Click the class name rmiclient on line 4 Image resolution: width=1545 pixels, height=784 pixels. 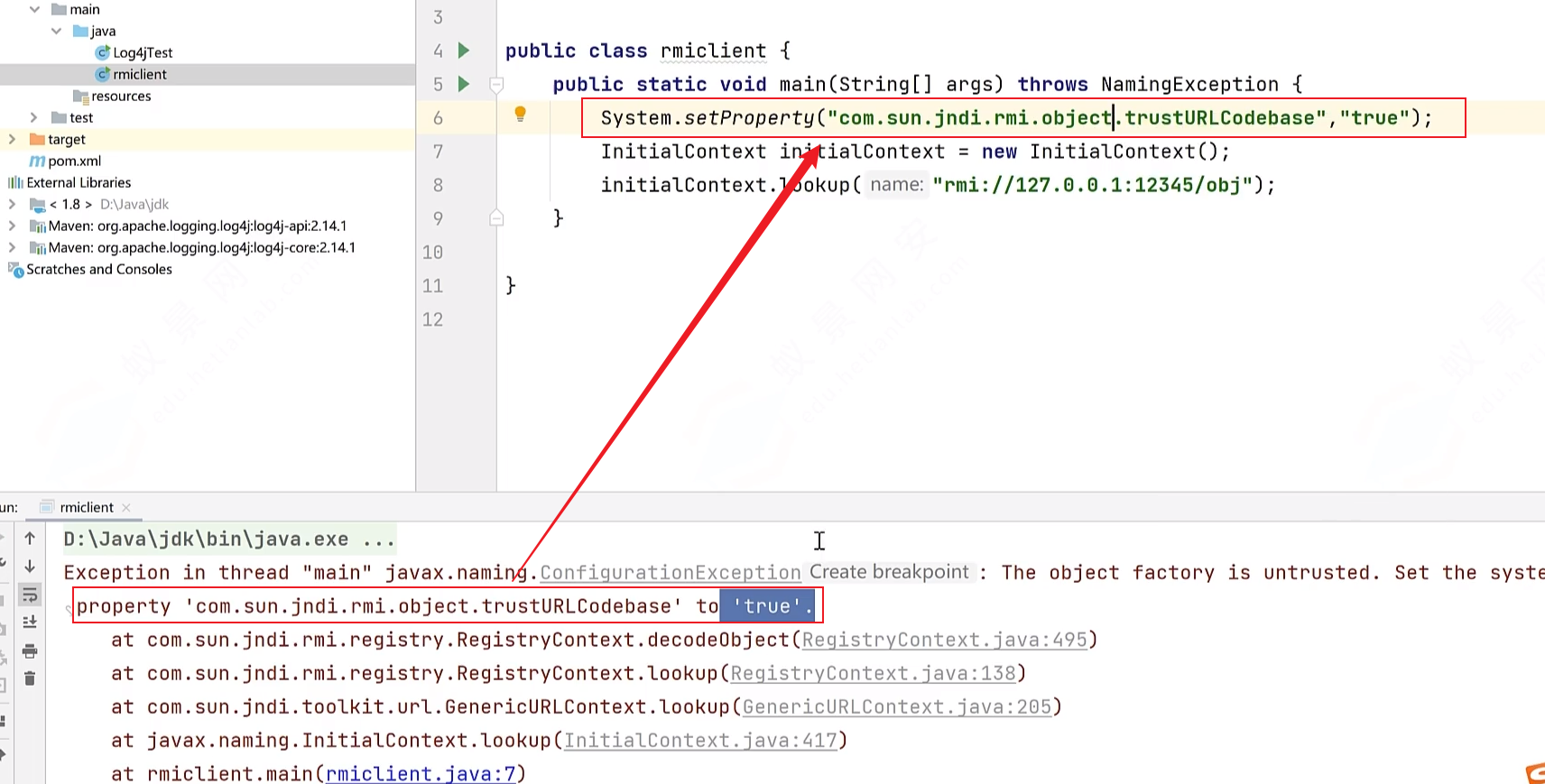point(713,51)
